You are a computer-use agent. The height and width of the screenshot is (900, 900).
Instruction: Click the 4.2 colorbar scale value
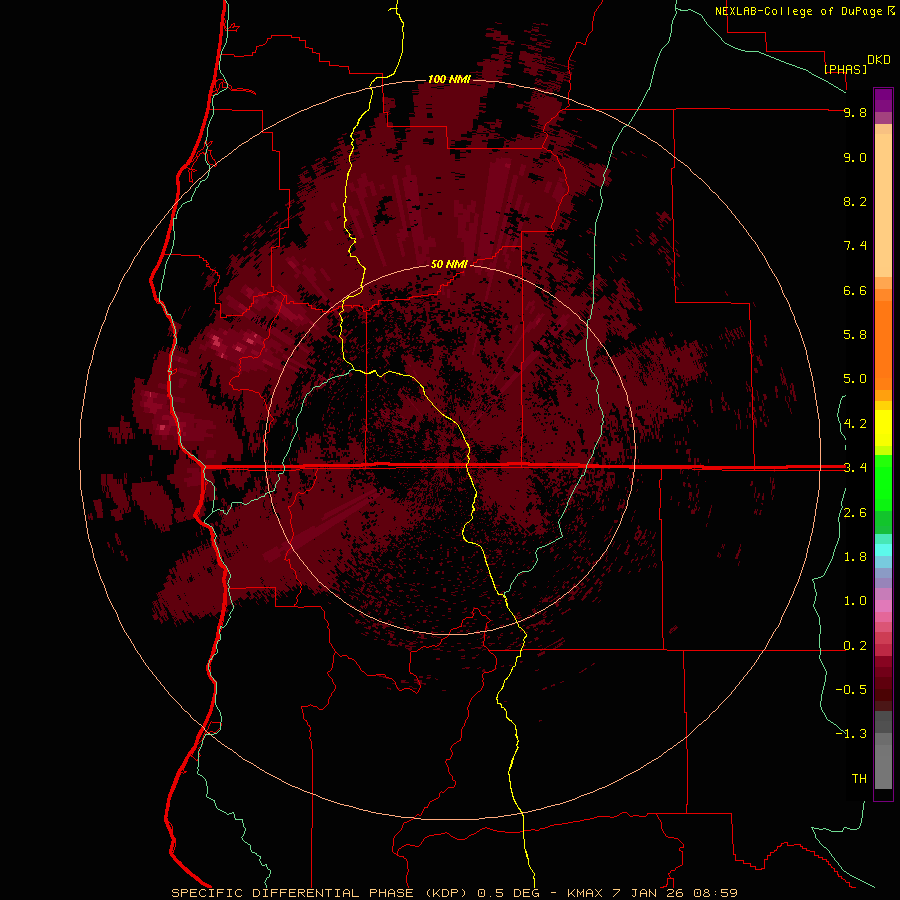tap(855, 424)
